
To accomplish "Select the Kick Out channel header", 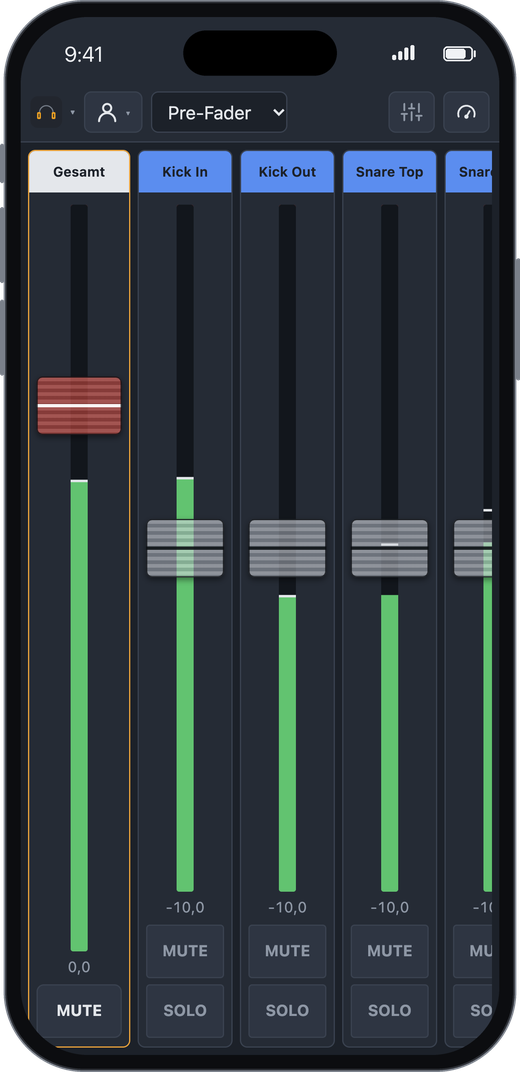I will pos(287,172).
